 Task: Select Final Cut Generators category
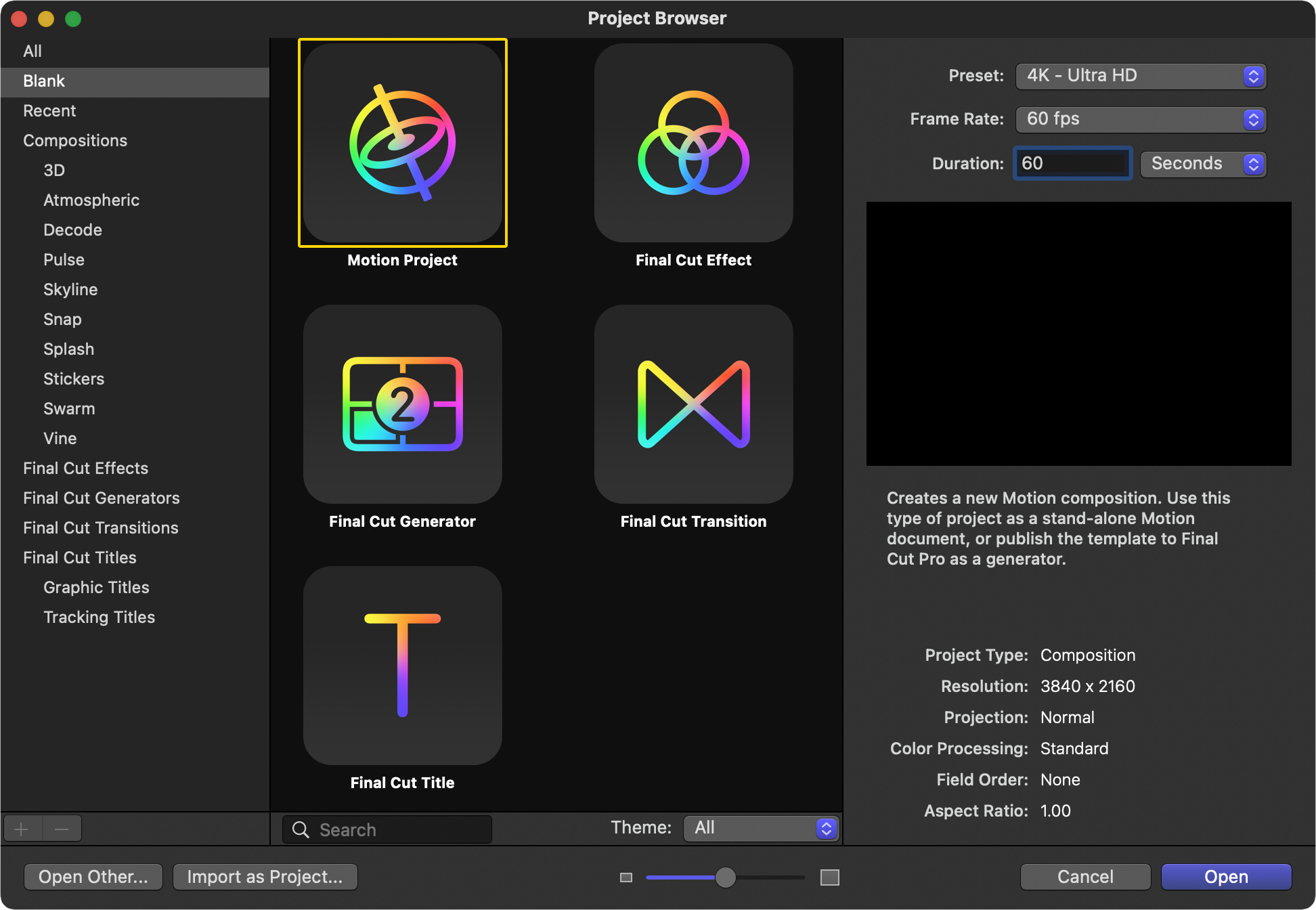coord(135,498)
